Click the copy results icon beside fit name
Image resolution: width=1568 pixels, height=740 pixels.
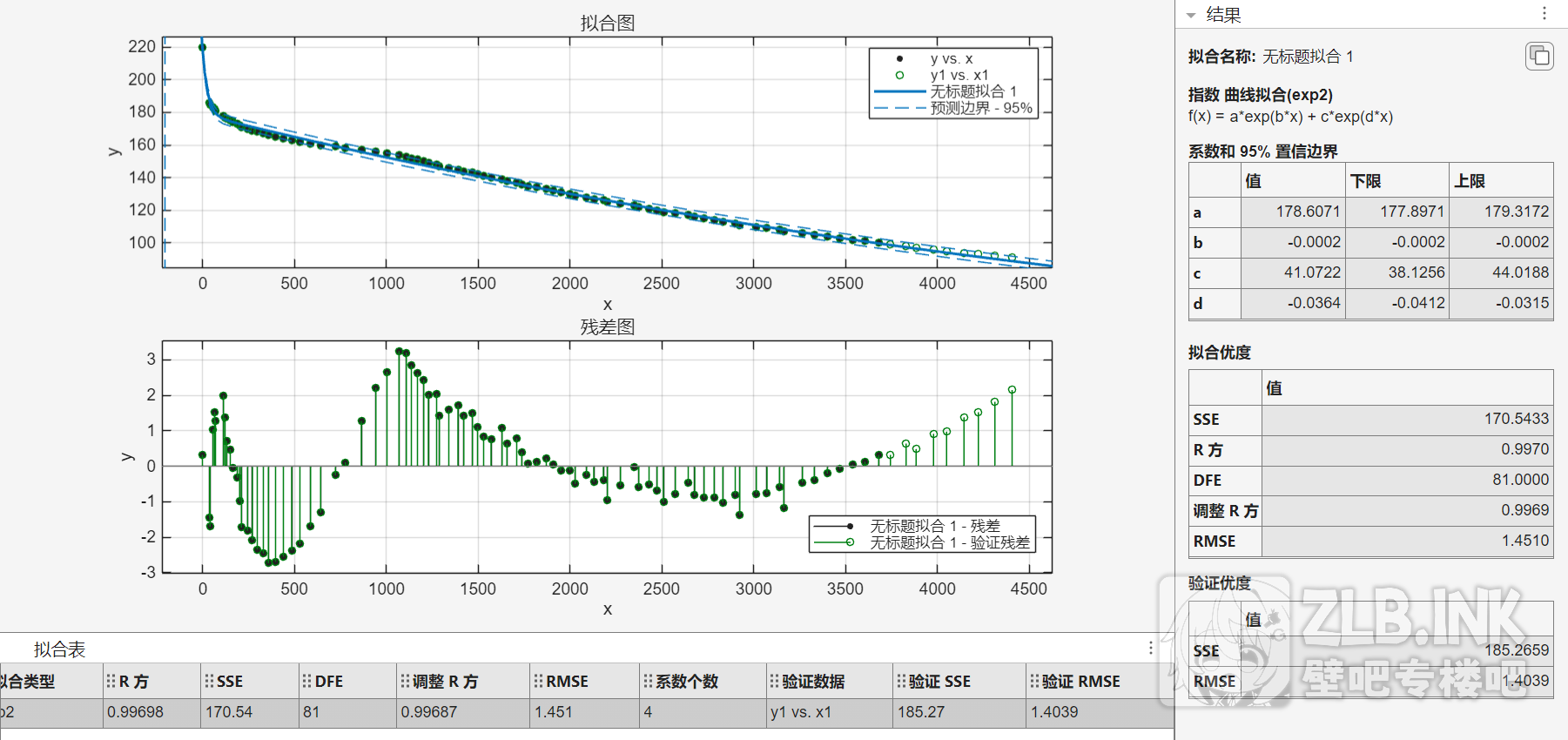[x=1539, y=56]
